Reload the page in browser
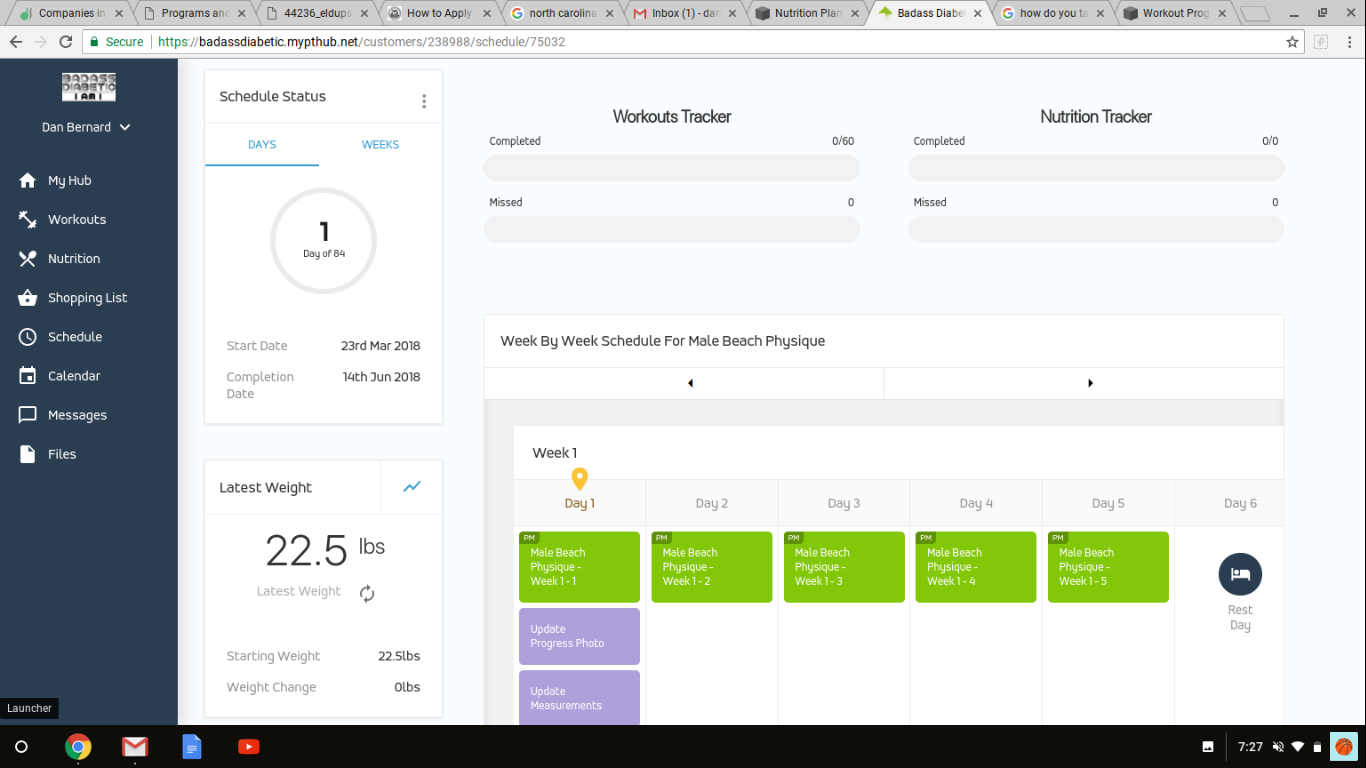 click(65, 42)
